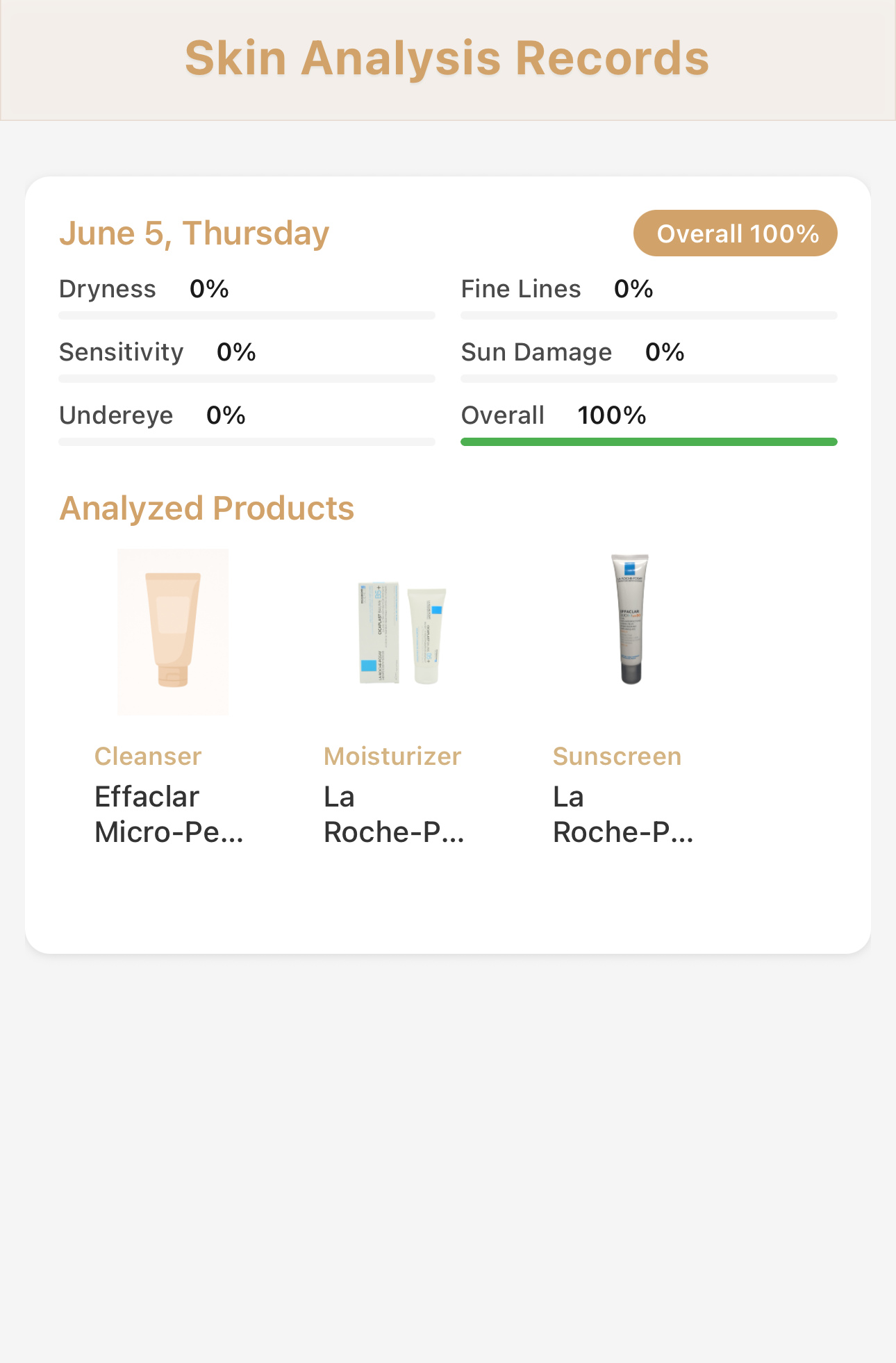Image resolution: width=896 pixels, height=1363 pixels.
Task: Open La Roche-P... name under Sunscreen
Action: (x=623, y=814)
